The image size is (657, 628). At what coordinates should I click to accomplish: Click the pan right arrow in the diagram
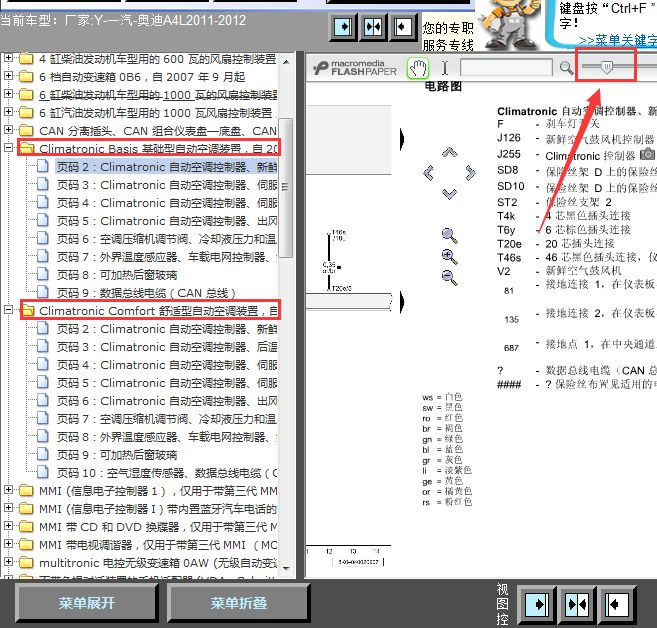click(x=470, y=173)
